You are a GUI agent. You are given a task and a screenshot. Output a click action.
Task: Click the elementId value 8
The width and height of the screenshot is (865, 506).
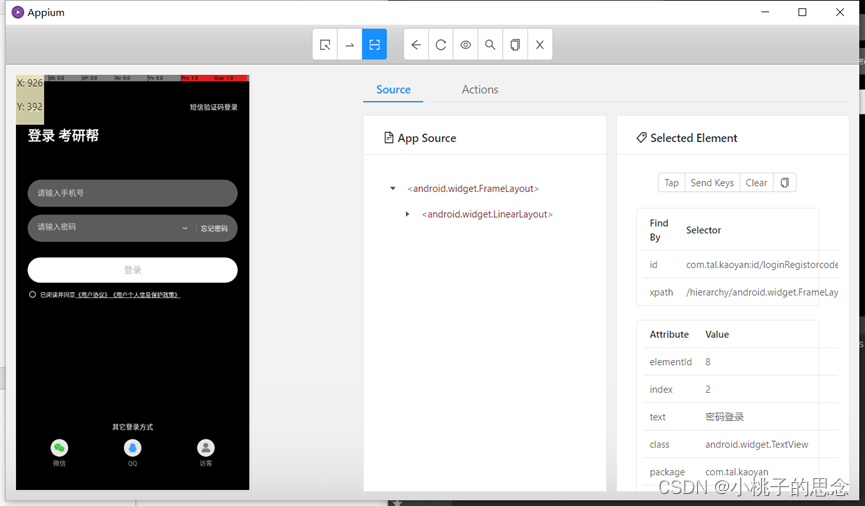[x=708, y=362]
